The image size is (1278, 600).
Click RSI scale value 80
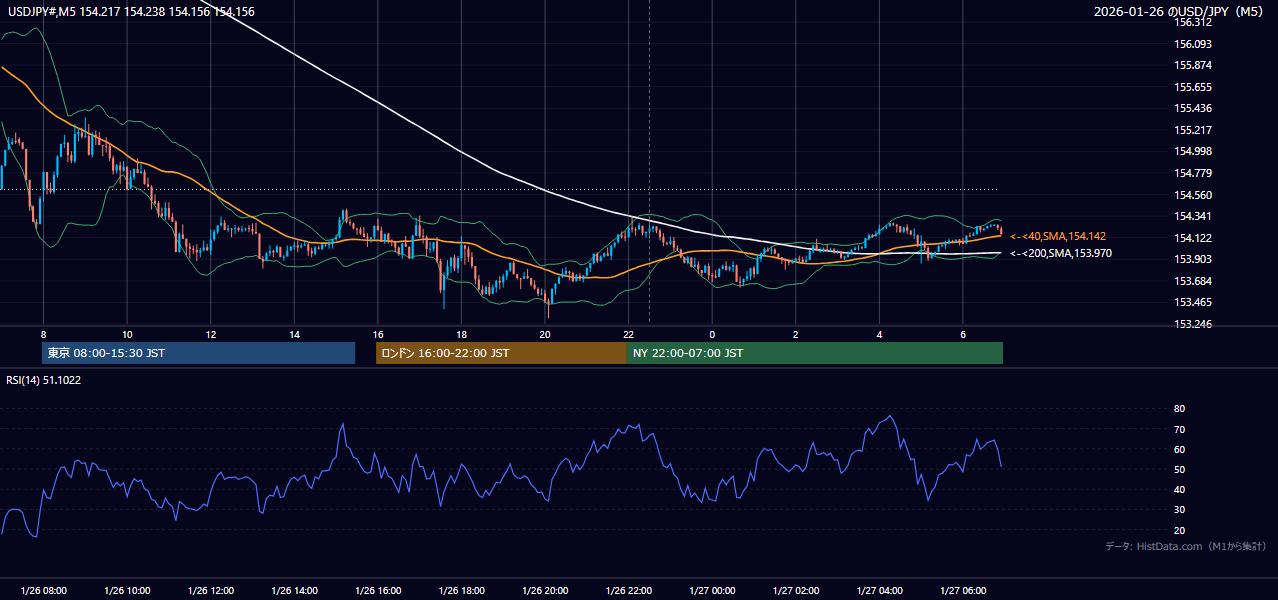[x=1179, y=409]
